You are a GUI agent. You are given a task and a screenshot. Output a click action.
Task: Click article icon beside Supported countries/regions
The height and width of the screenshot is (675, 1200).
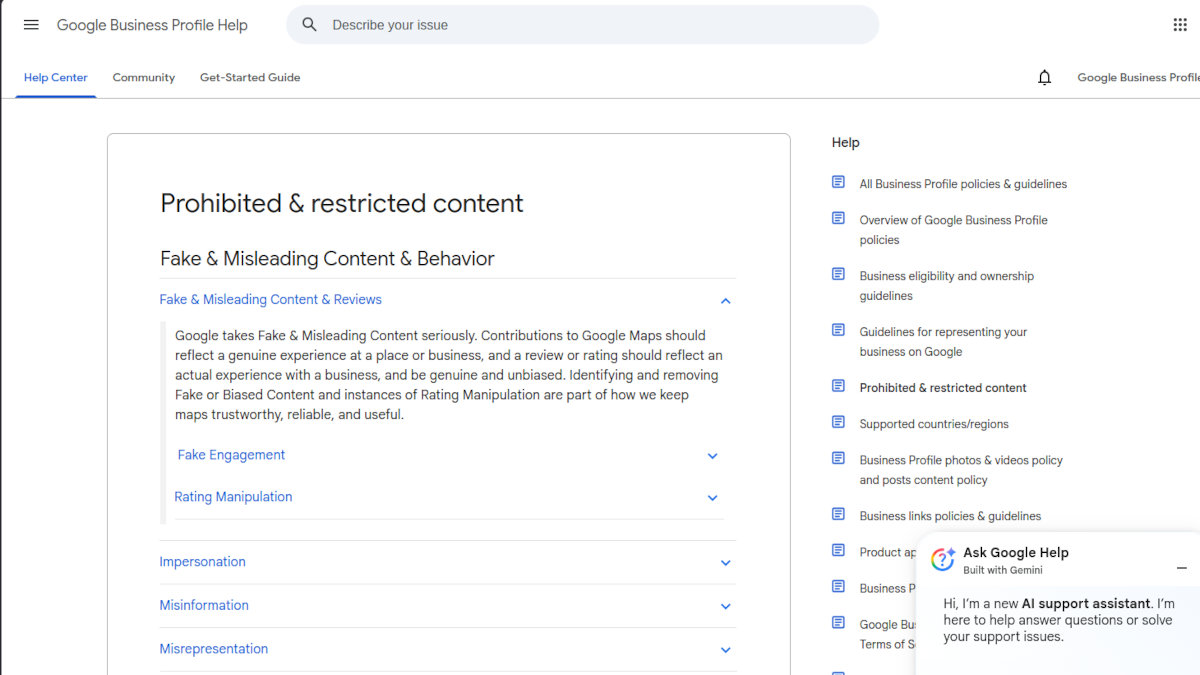838,422
